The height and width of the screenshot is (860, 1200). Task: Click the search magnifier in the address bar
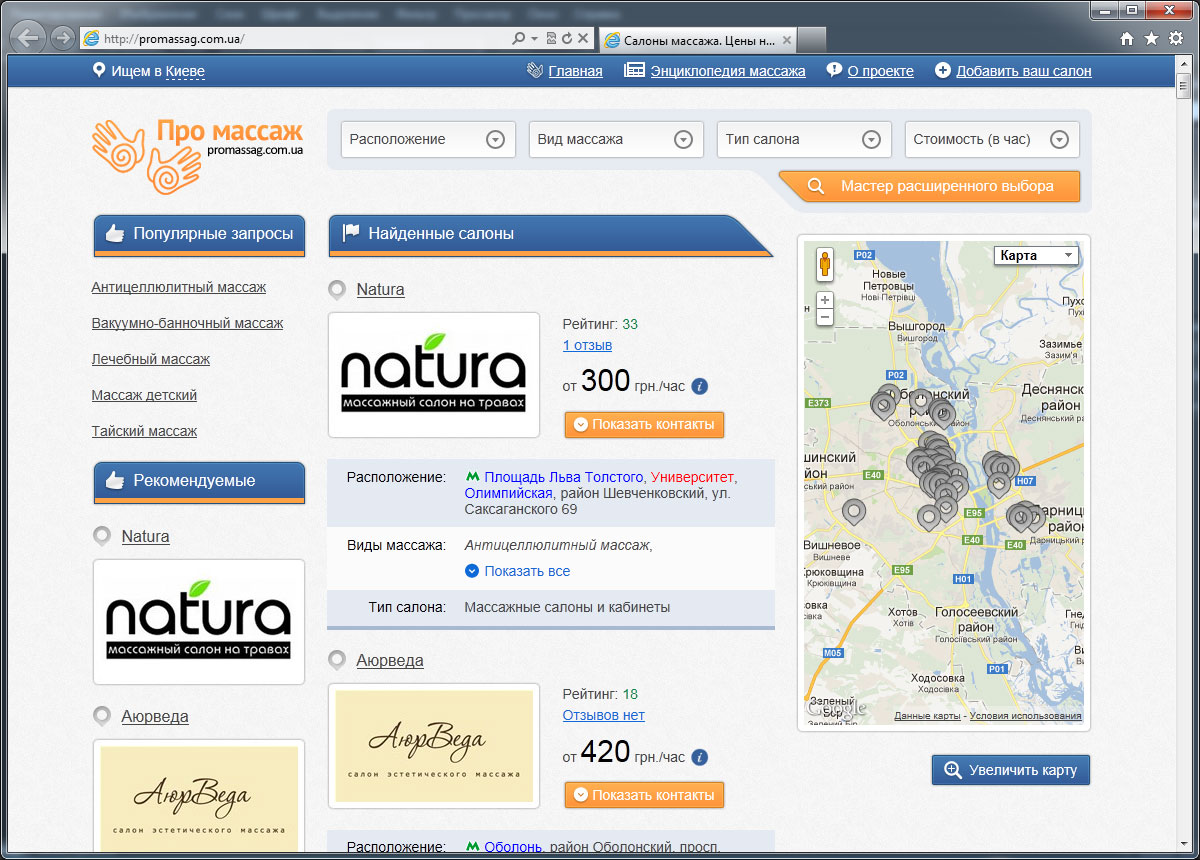(x=518, y=39)
